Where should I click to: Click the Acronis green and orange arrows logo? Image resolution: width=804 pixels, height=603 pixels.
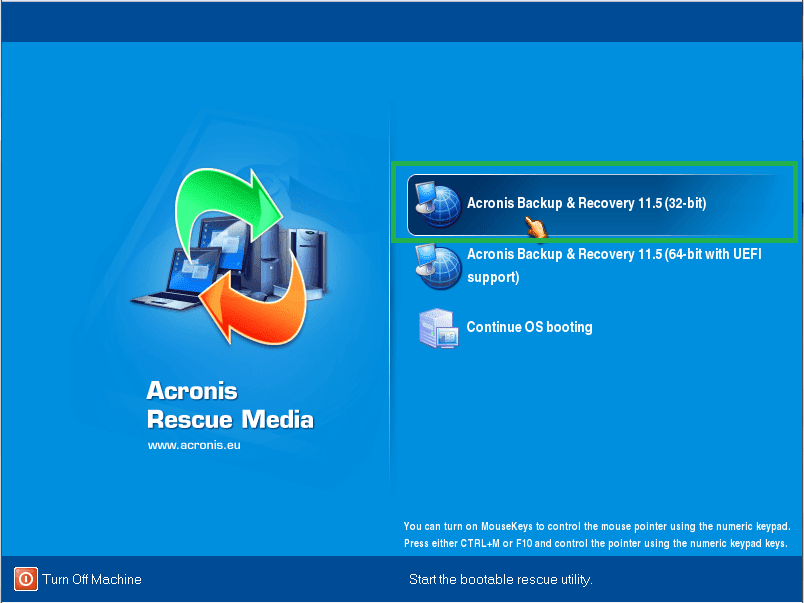pyautogui.click(x=229, y=255)
